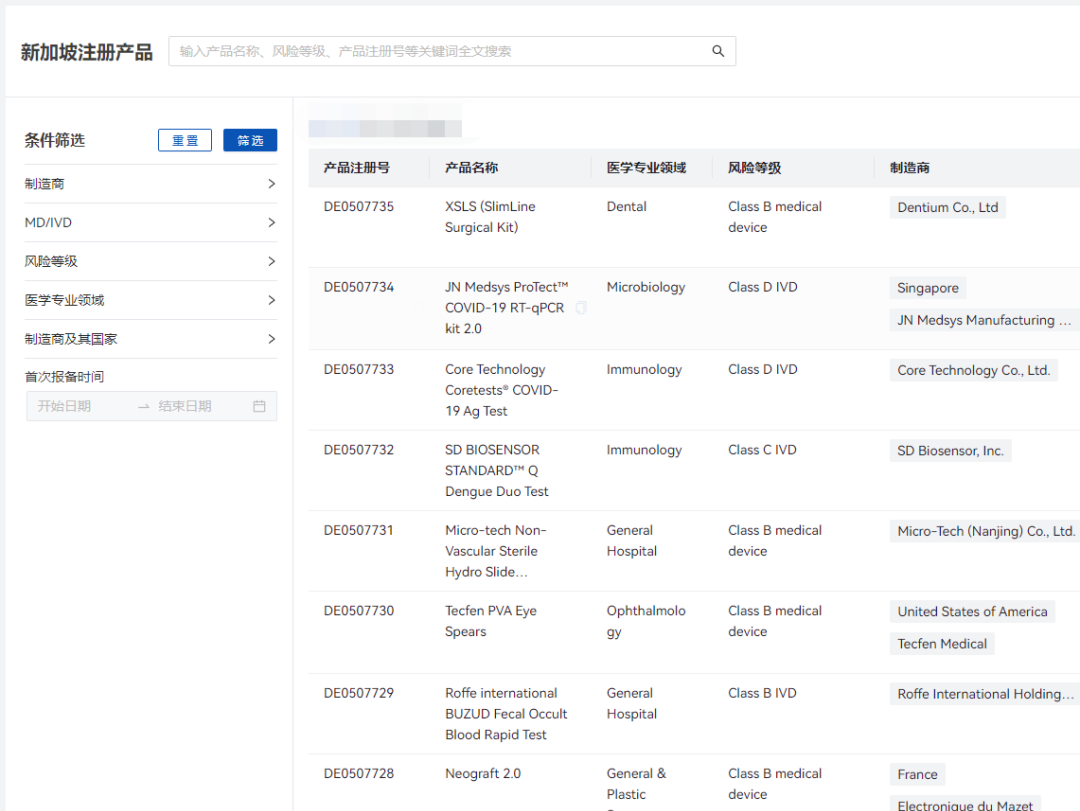Click the Dental specialty cell

(626, 207)
